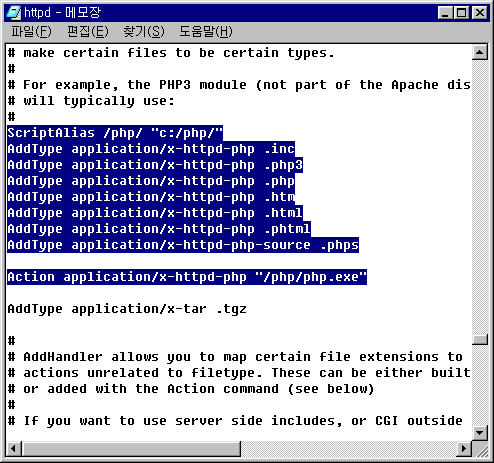Minimize the httpd Notepad window
Image resolution: width=494 pixels, height=463 pixels.
point(445,13)
